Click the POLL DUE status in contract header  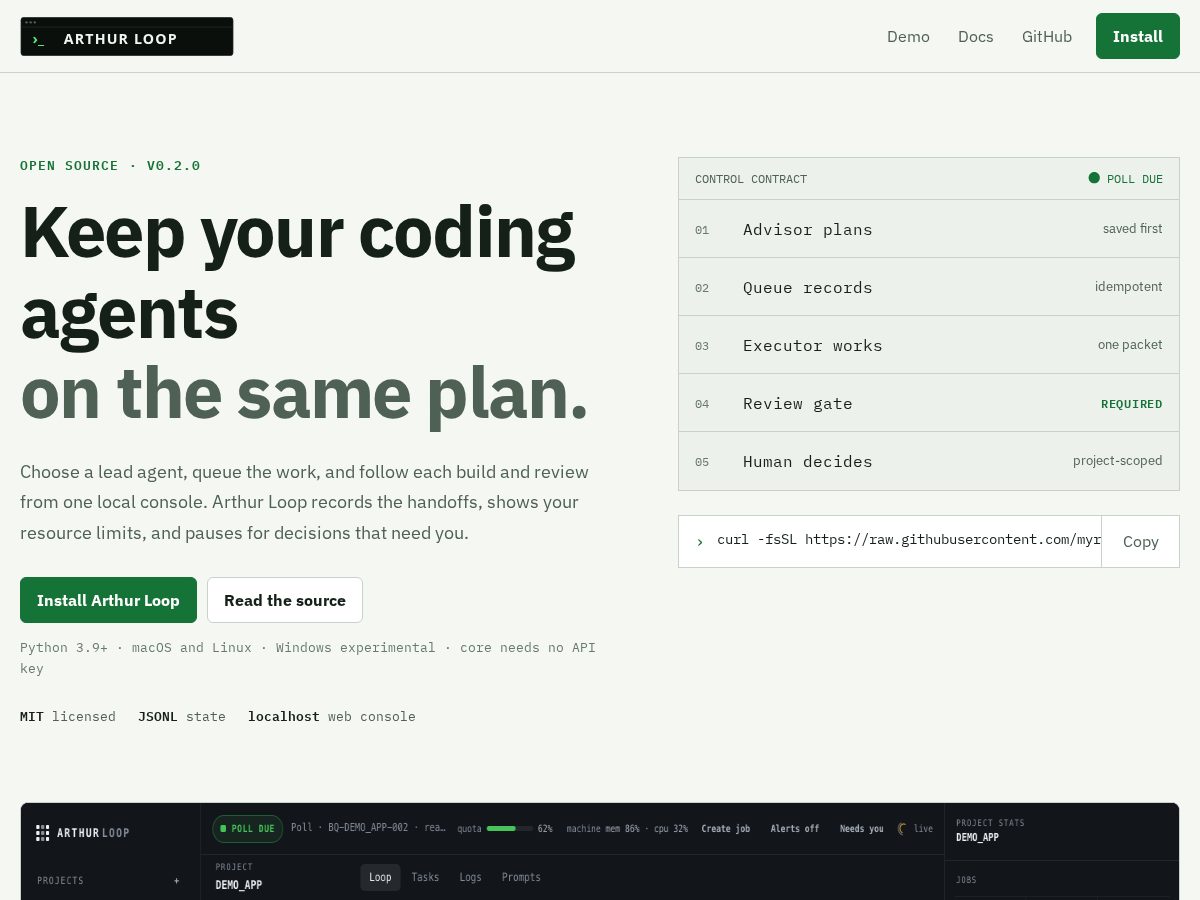pyautogui.click(x=1125, y=179)
